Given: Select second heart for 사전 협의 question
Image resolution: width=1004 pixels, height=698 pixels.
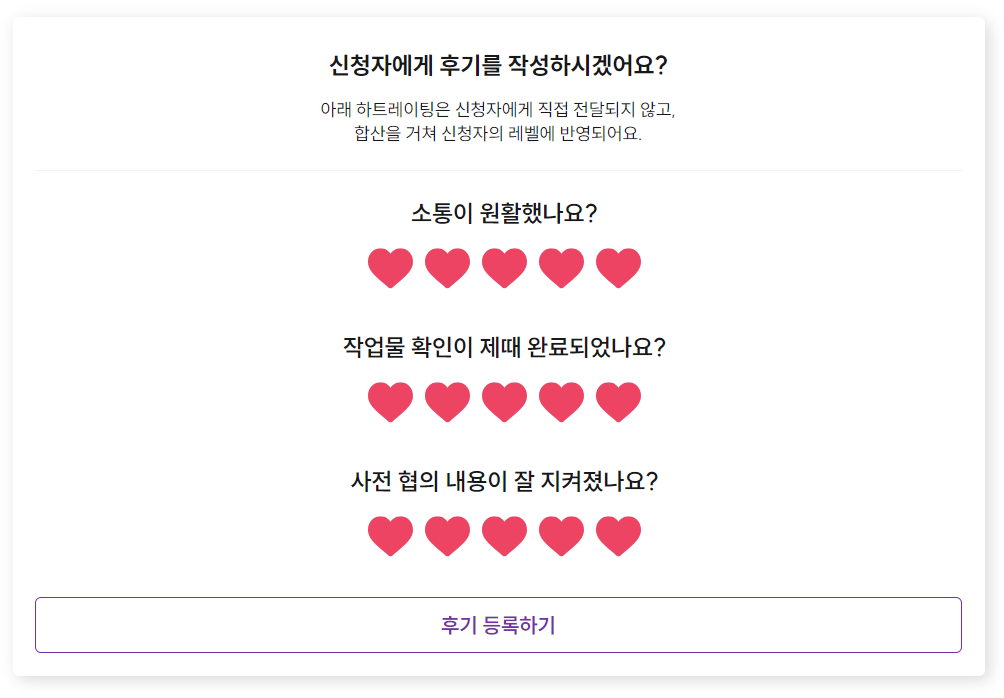Looking at the screenshot, I should (447, 536).
